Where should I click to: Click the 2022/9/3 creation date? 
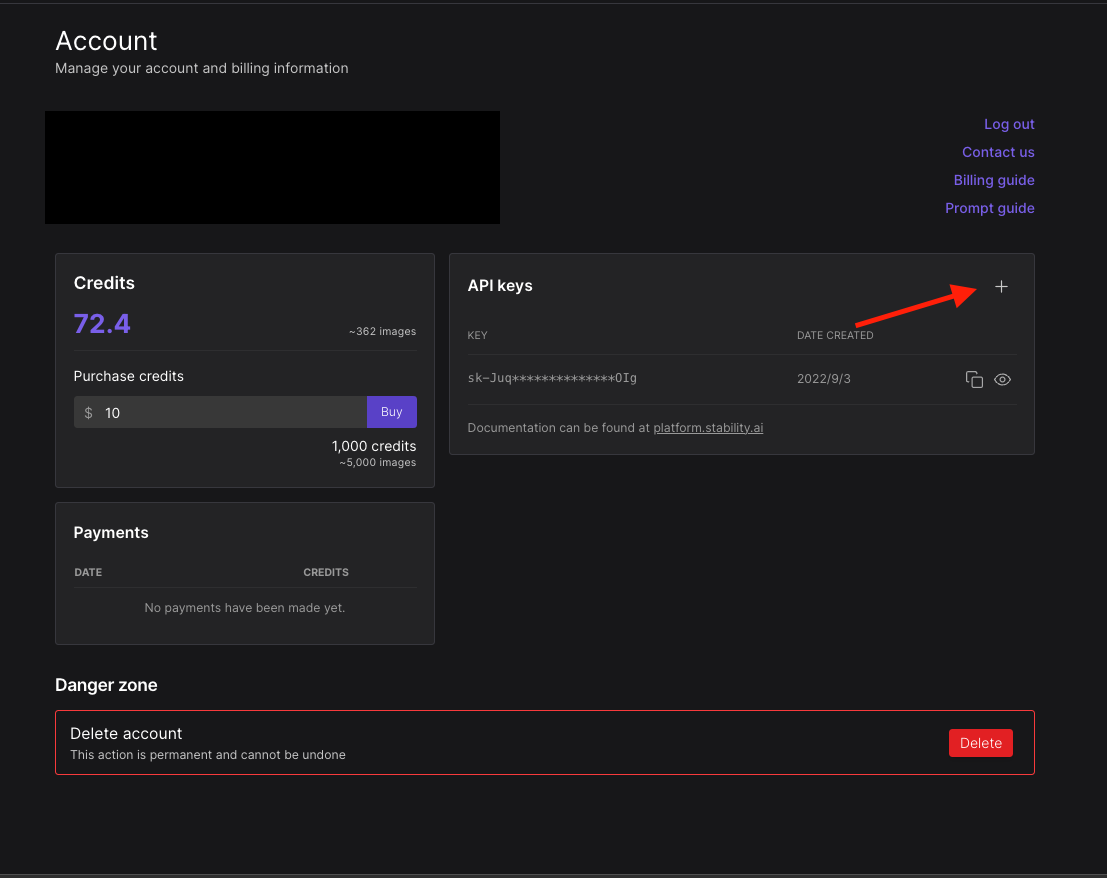pyautogui.click(x=824, y=379)
